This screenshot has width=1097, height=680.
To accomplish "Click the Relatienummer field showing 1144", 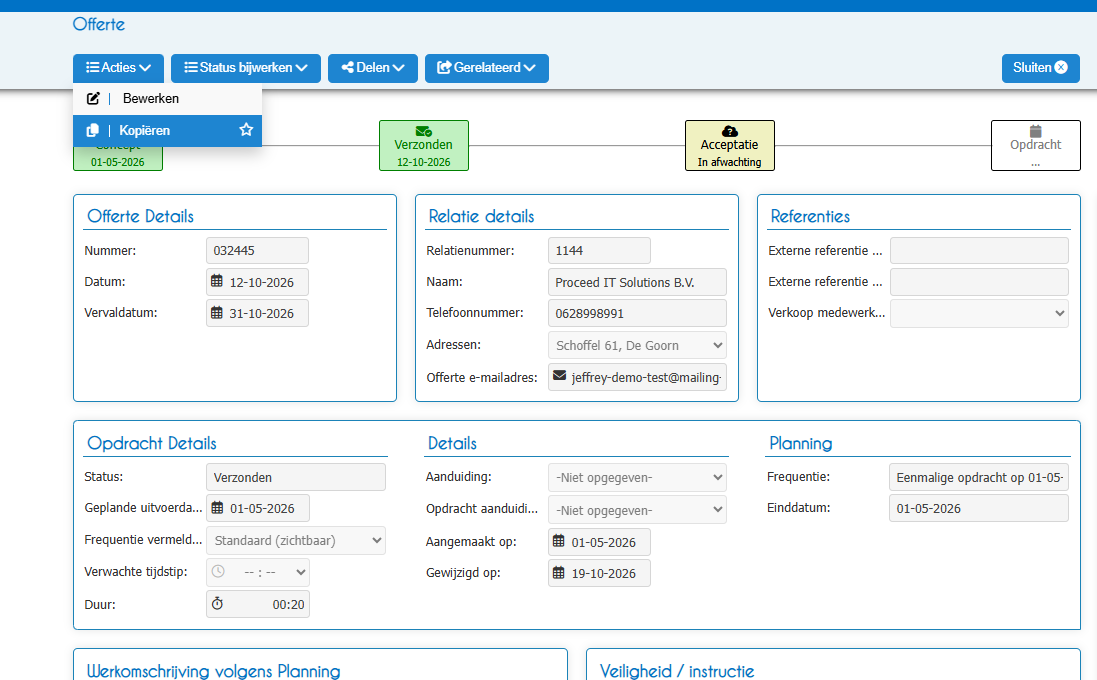I will (600, 250).
